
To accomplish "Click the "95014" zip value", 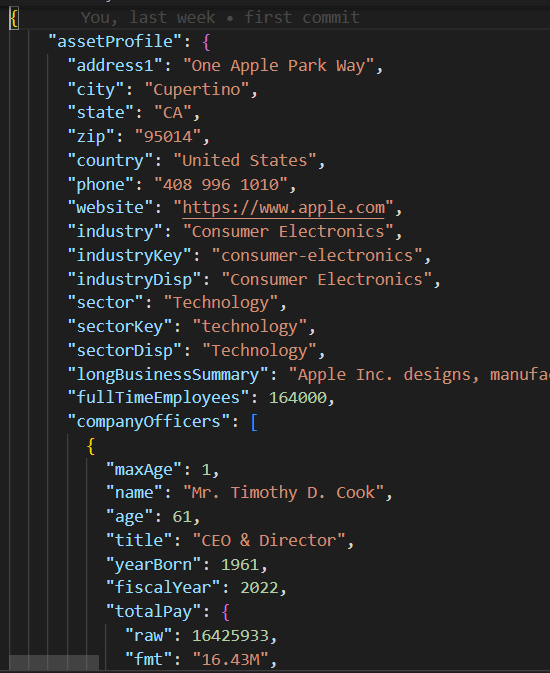I will [x=168, y=137].
